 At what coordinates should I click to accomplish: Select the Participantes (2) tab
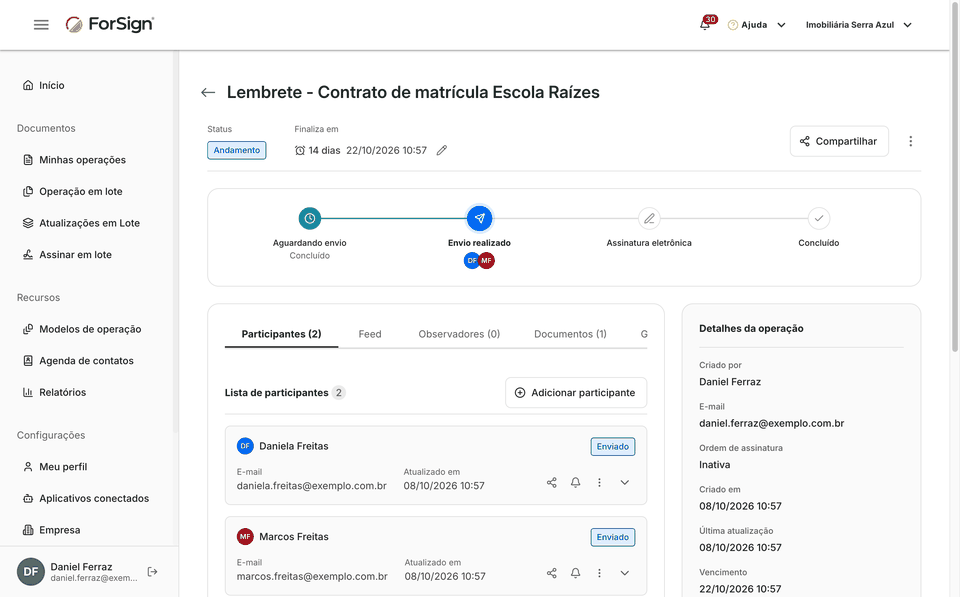coord(282,334)
